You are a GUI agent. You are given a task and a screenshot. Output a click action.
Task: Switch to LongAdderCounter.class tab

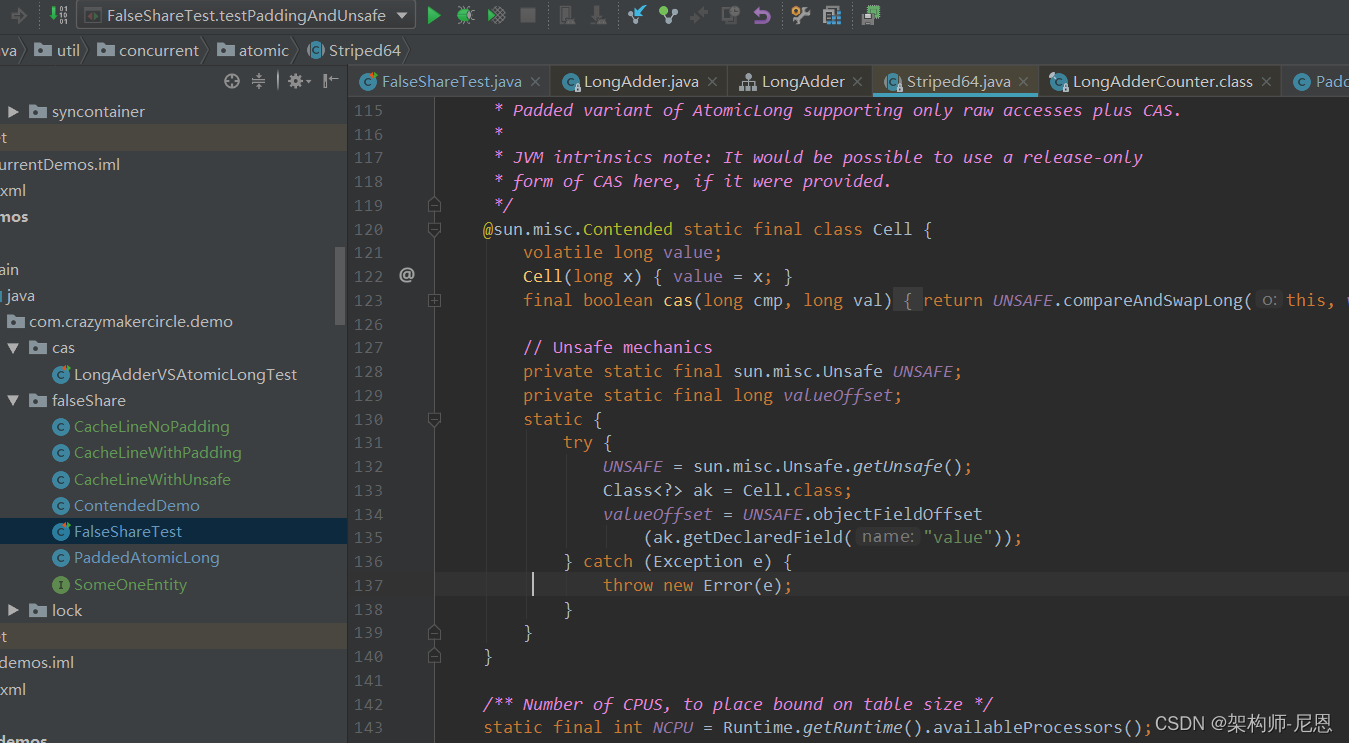(1162, 82)
